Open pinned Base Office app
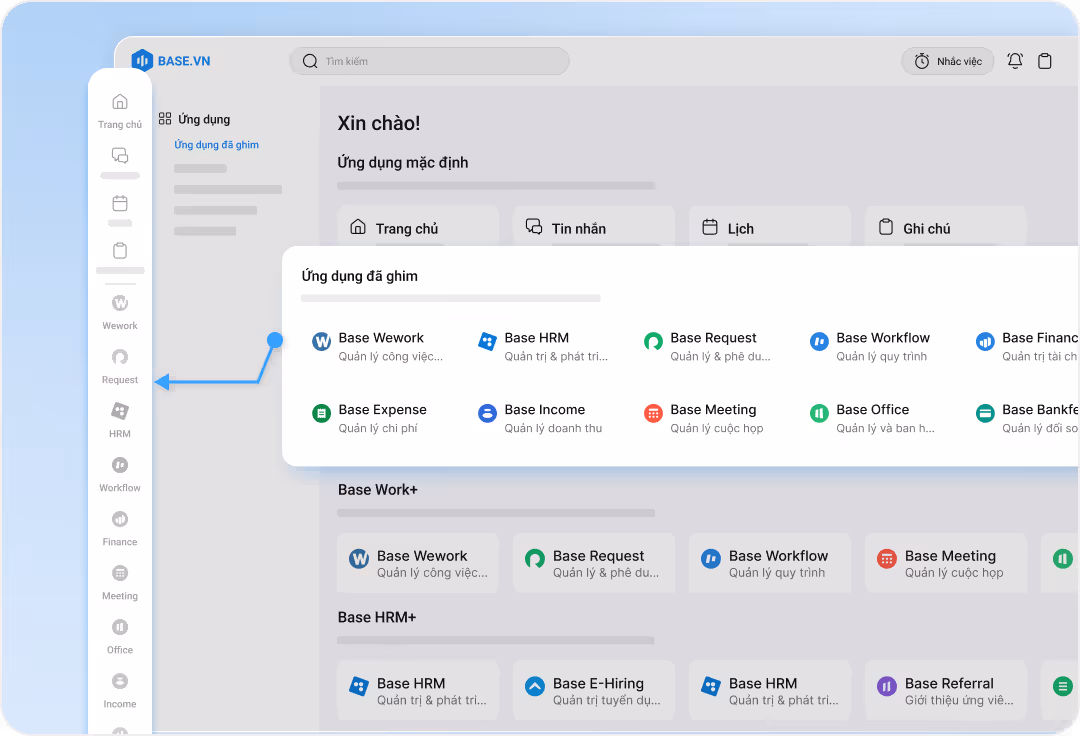This screenshot has height=736, width=1080. click(873, 418)
